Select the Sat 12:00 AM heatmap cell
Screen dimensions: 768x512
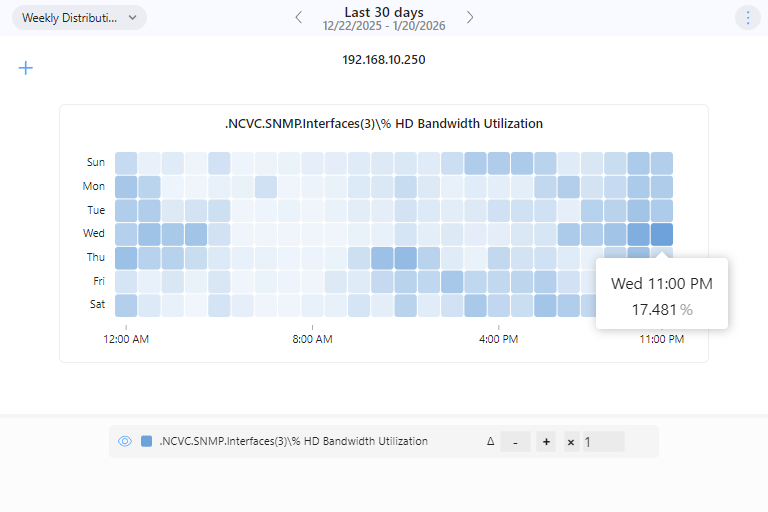click(x=126, y=305)
